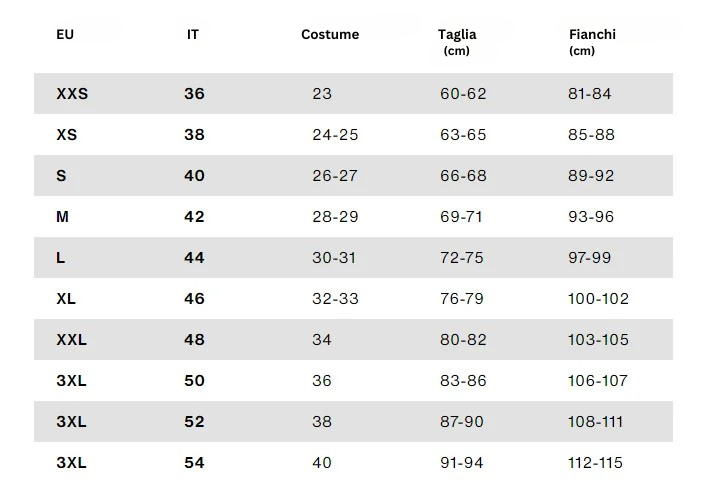
Task: Click the XXL size label
Action: click(x=72, y=340)
